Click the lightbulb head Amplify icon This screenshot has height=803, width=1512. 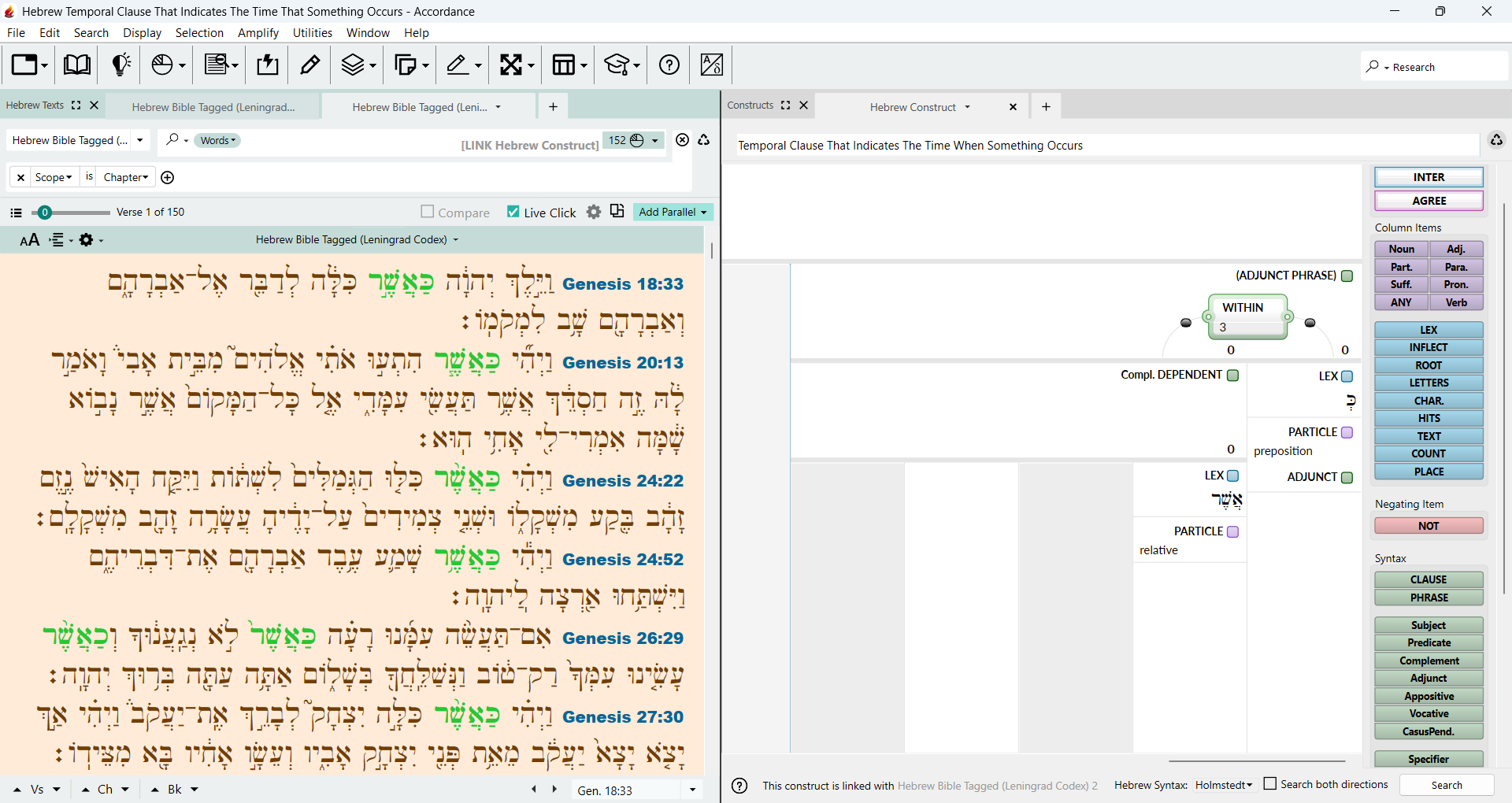[x=120, y=65]
